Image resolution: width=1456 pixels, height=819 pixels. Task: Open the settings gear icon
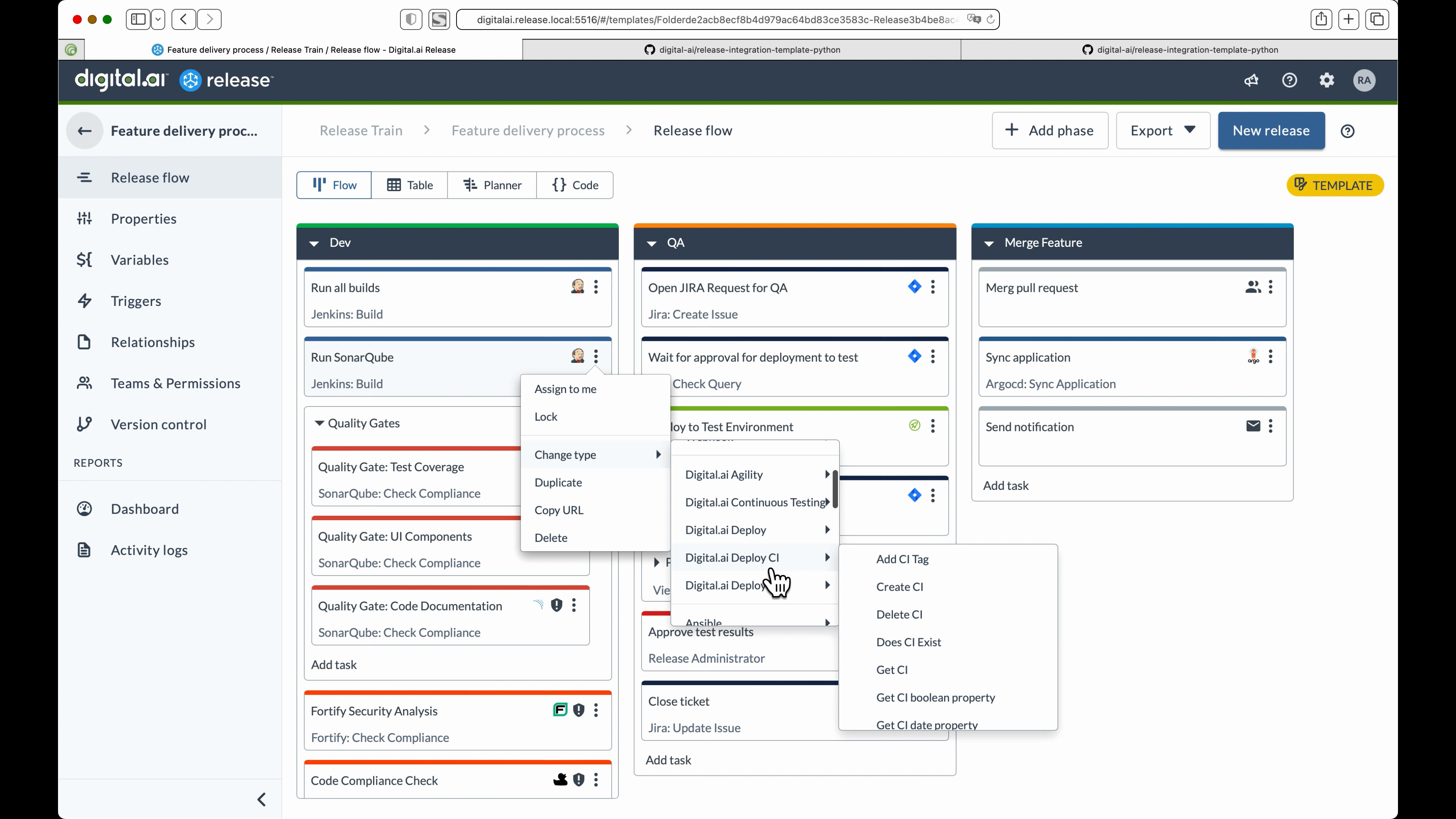pos(1327,80)
